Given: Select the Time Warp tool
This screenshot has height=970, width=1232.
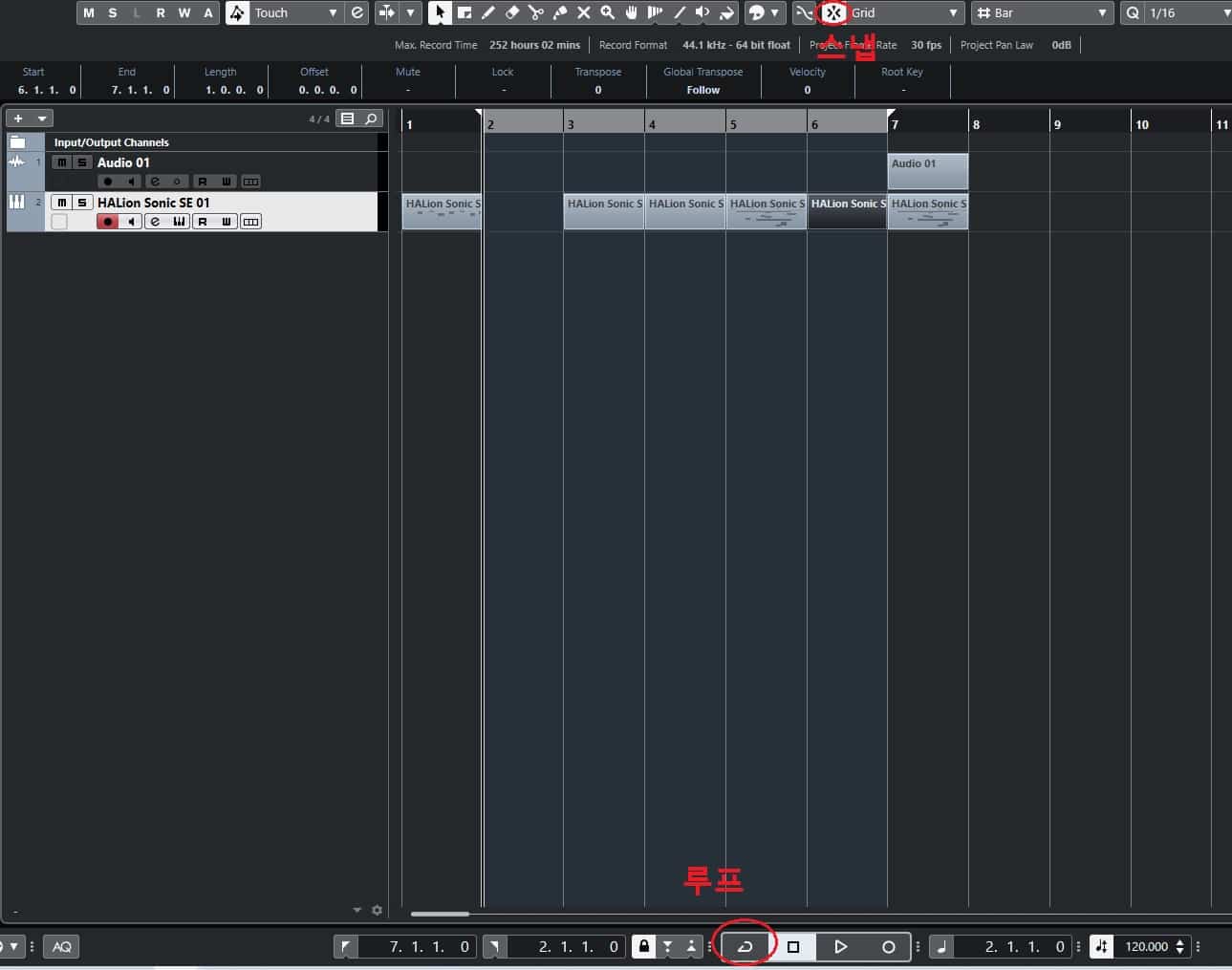Looking at the screenshot, I should (x=656, y=12).
